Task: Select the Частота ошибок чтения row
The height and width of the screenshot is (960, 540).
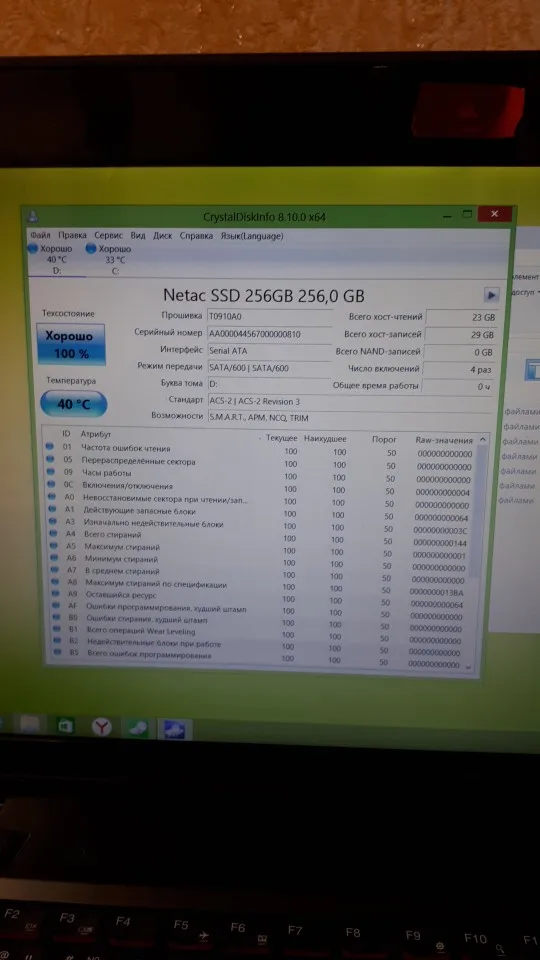Action: pos(260,450)
